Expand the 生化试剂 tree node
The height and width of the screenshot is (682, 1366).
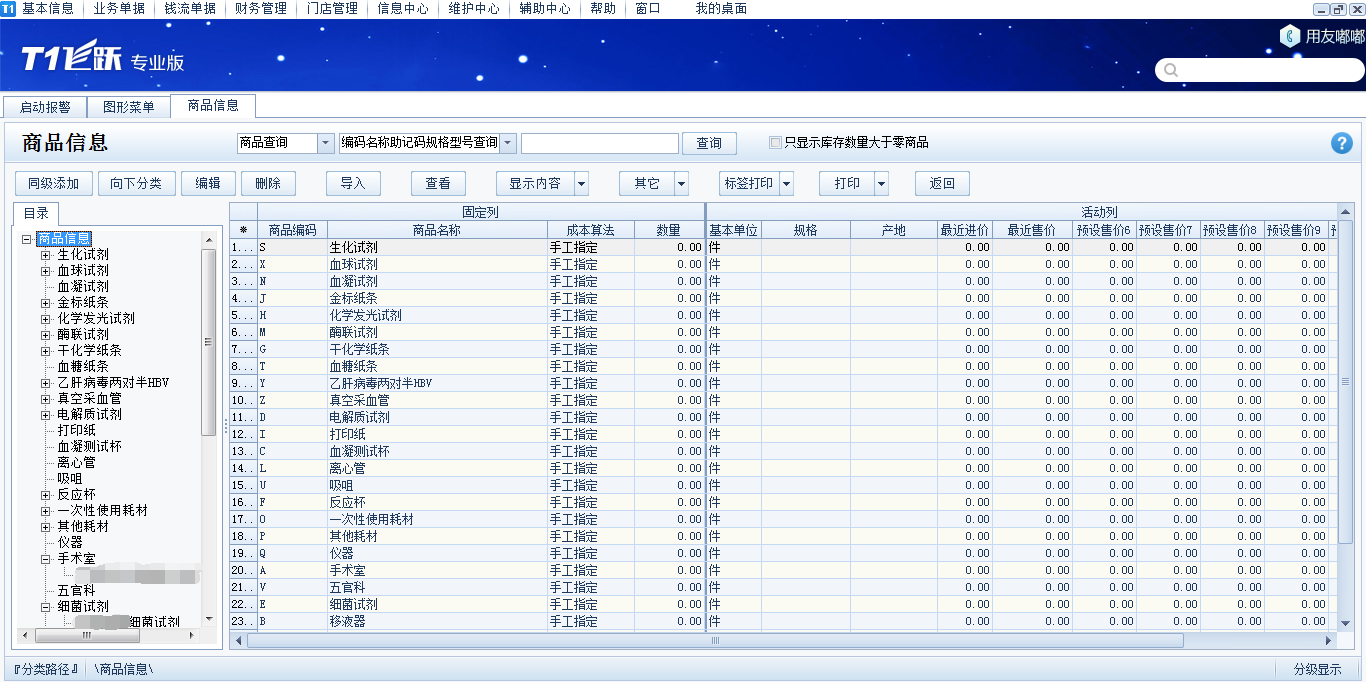pyautogui.click(x=45, y=255)
